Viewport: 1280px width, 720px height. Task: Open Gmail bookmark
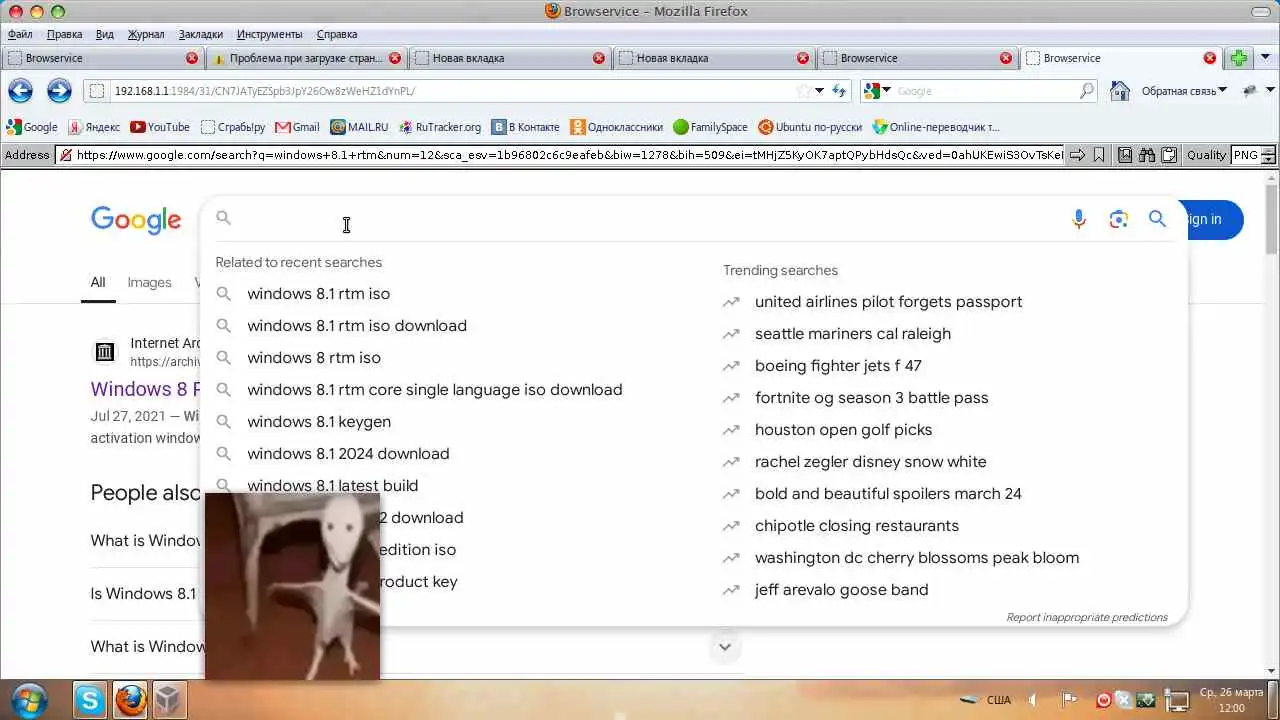297,127
